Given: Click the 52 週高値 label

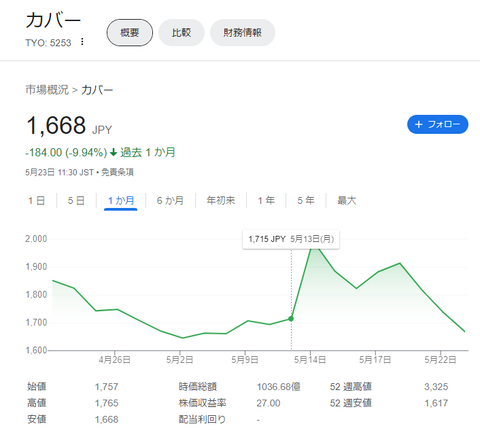Looking at the screenshot, I should pos(351,387).
